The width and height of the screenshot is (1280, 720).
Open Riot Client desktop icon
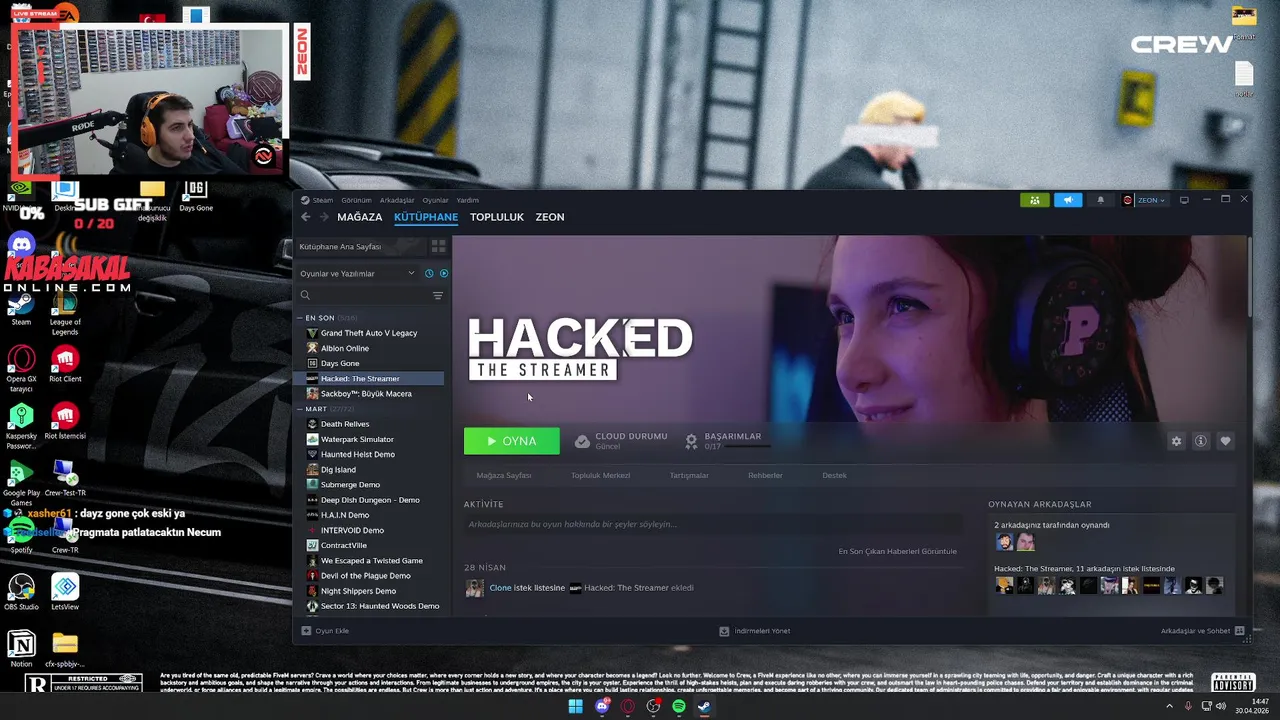(65, 364)
